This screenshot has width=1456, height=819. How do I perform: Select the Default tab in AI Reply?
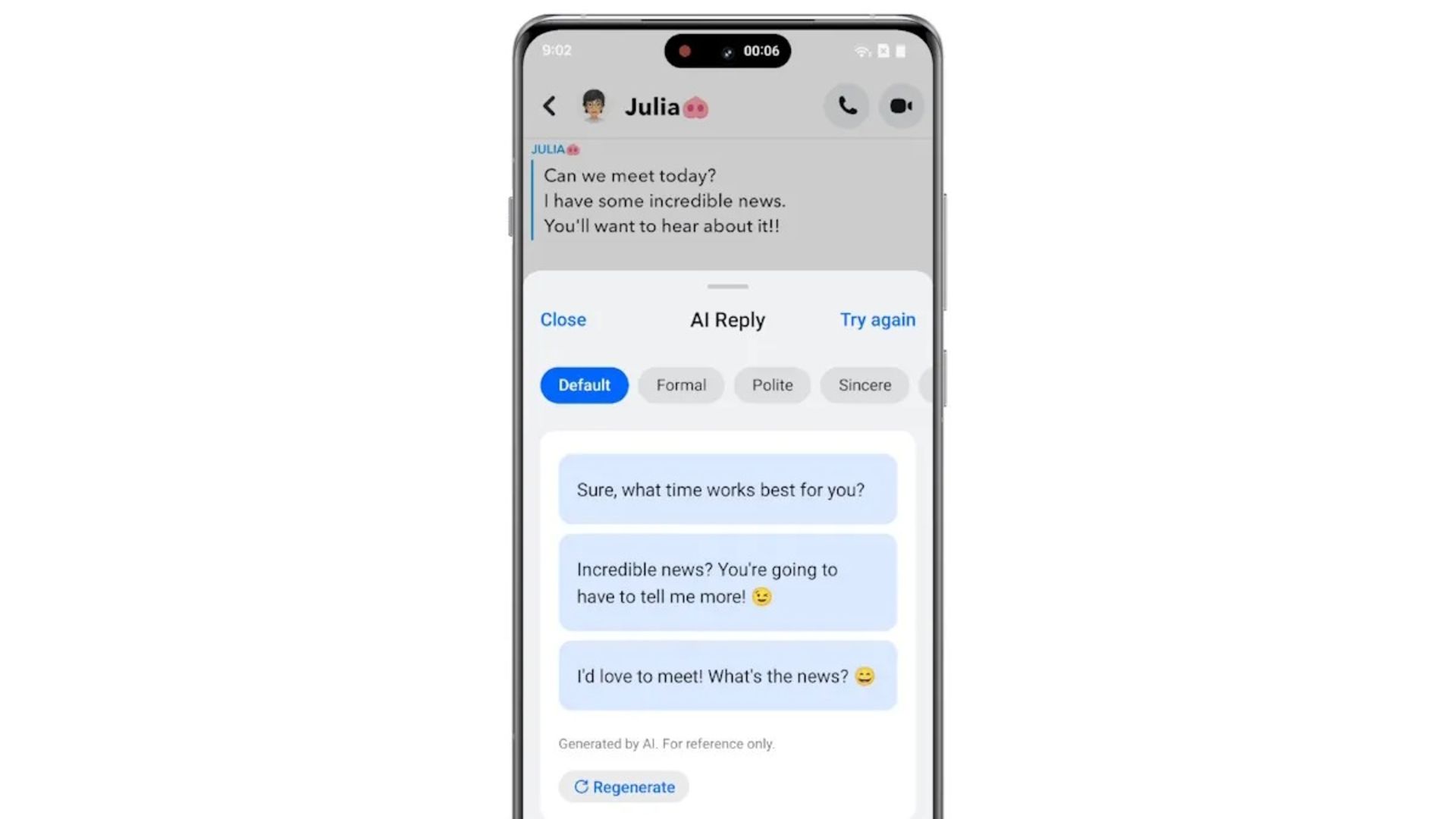[x=583, y=385]
